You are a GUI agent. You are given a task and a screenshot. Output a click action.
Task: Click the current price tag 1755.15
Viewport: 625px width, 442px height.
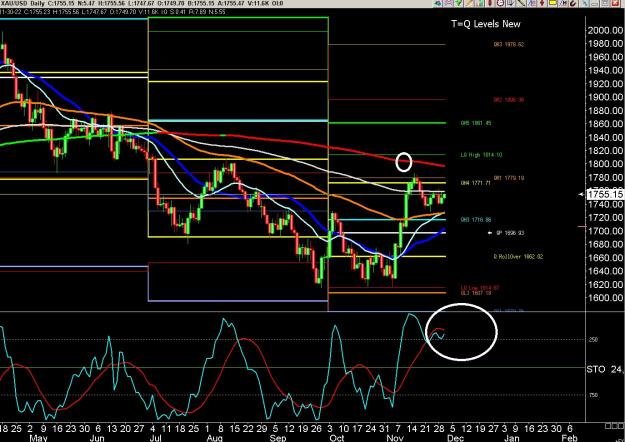point(605,194)
